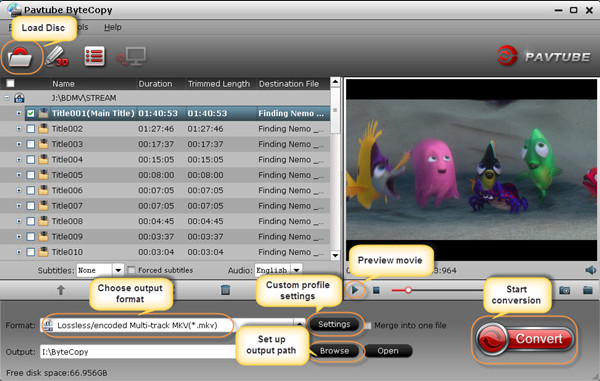Open the Subtitles dropdown

118,270
